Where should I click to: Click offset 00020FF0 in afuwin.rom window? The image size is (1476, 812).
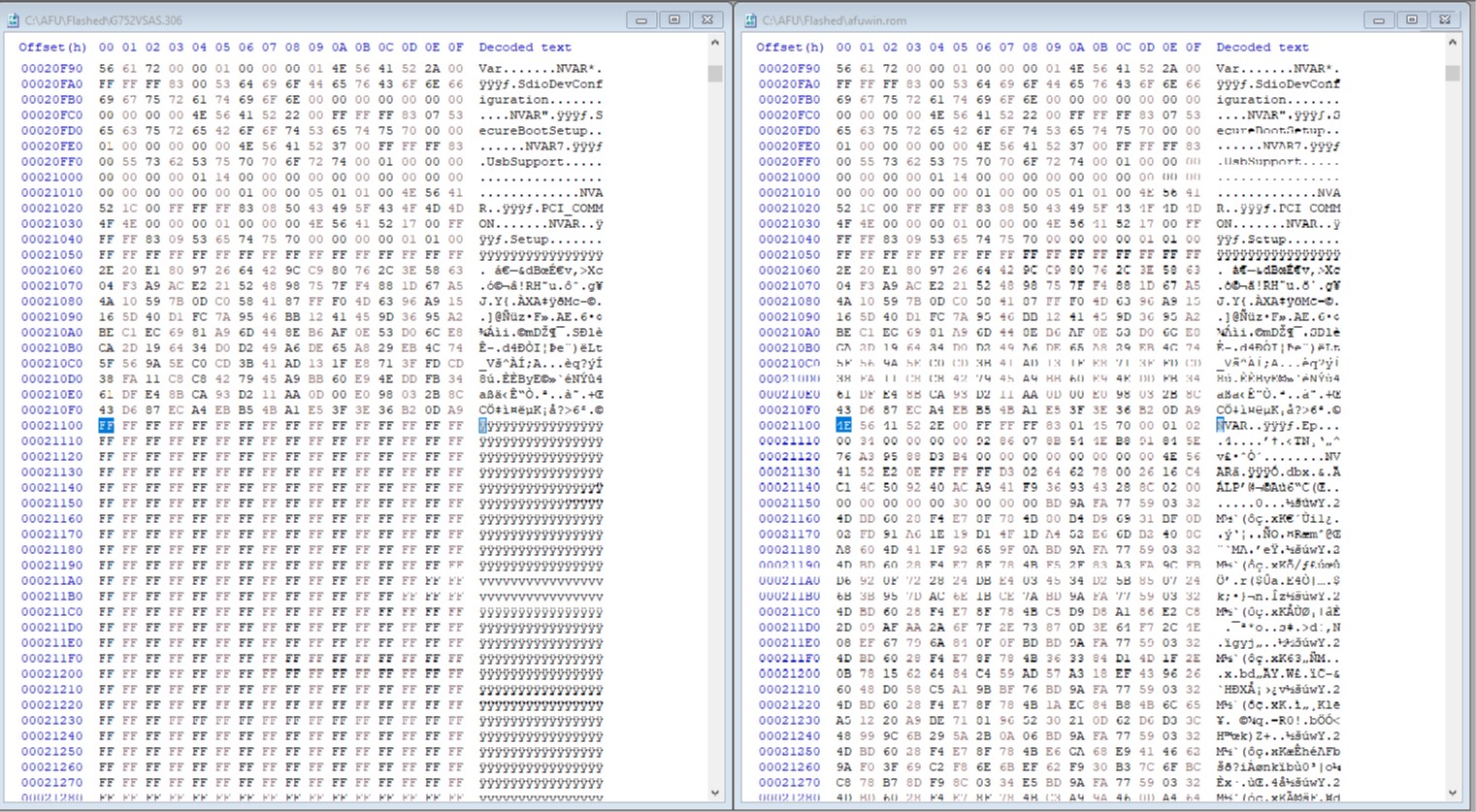[790, 162]
